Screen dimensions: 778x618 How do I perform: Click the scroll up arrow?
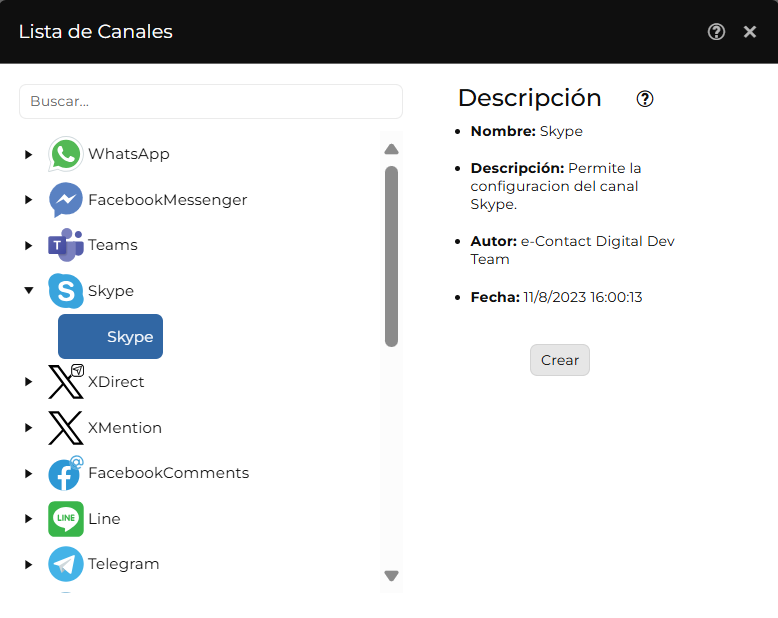click(x=391, y=149)
